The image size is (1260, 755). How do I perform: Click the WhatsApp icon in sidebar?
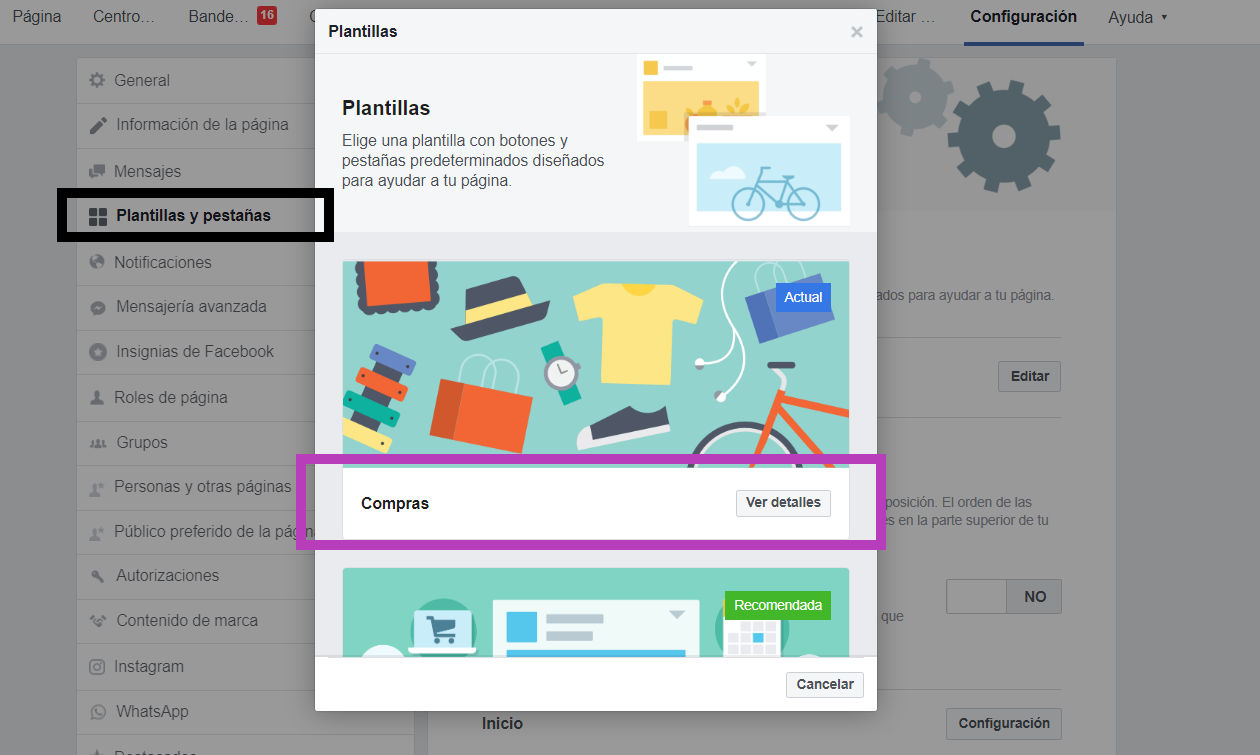[98, 712]
